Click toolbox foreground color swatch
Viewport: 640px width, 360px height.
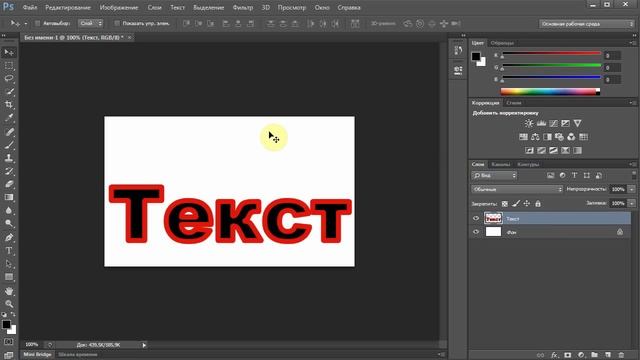(x=6, y=325)
